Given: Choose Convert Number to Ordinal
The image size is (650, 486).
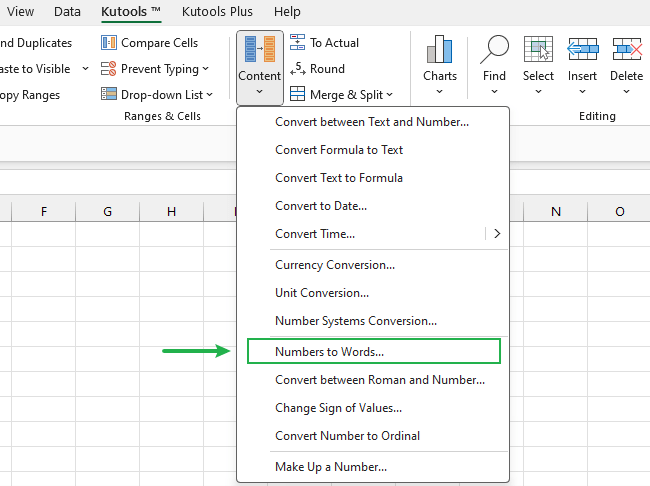Looking at the screenshot, I should coord(372,436).
